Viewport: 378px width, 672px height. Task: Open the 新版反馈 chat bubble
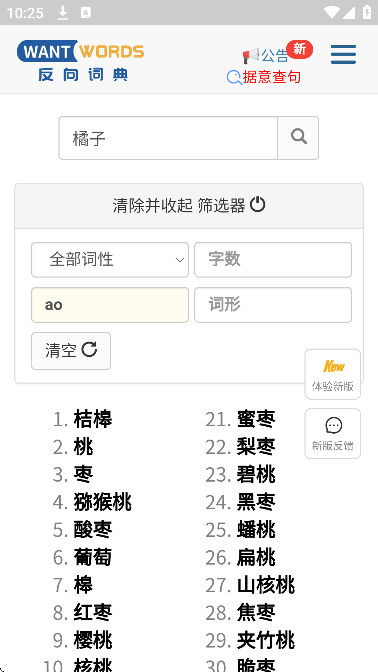333,433
